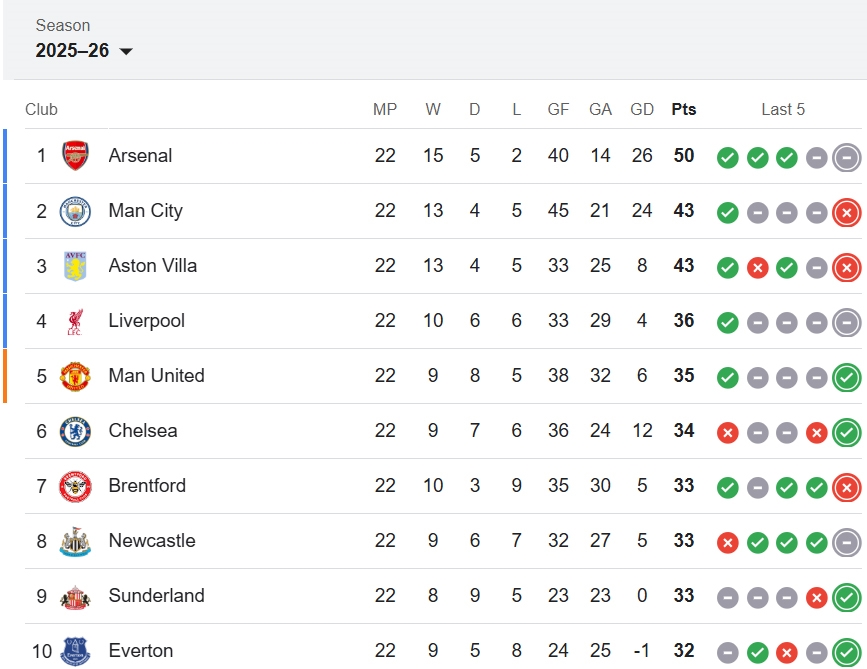Click Chelsea's first red loss icon
The height and width of the screenshot is (669, 867).
728,432
